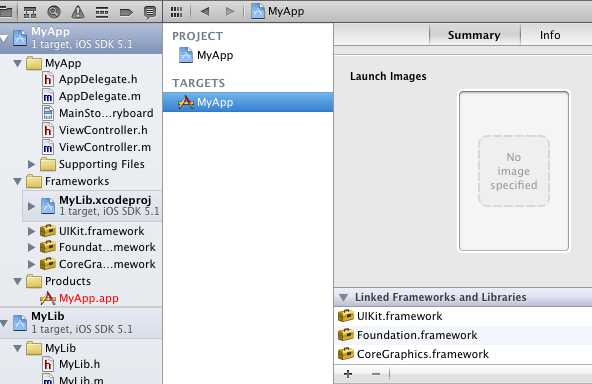Collapse the MyLib root project
Viewport: 592px width, 384px height.
point(4,323)
